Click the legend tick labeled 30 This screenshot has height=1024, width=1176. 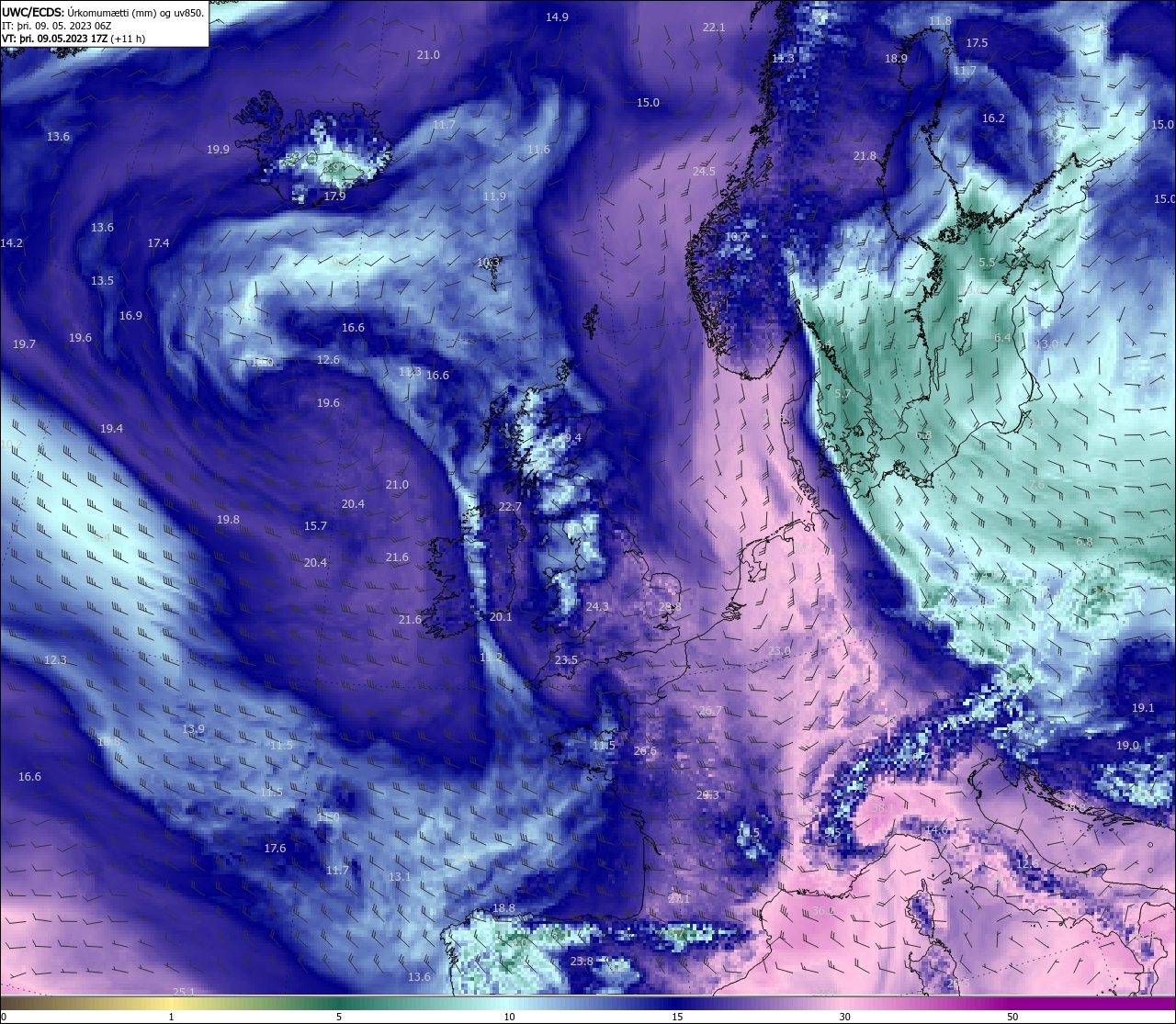844,1017
